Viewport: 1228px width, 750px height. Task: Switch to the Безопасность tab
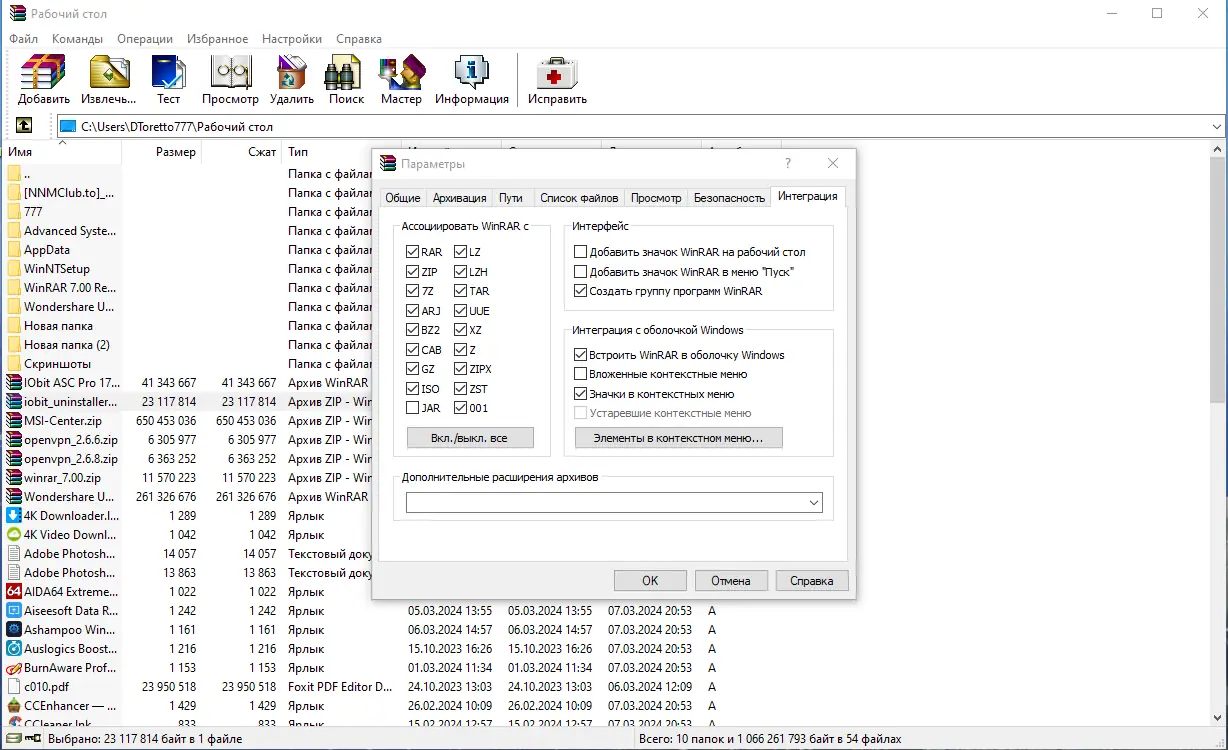(729, 198)
